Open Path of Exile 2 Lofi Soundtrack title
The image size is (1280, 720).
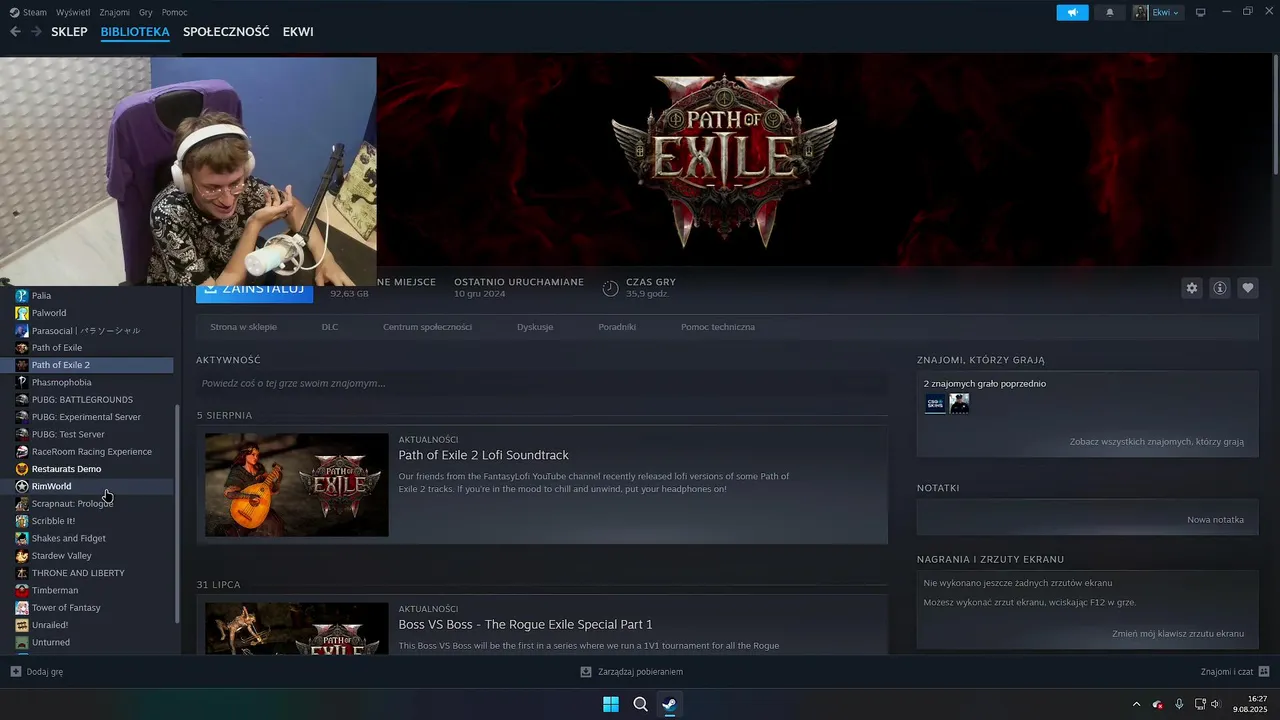coord(483,455)
